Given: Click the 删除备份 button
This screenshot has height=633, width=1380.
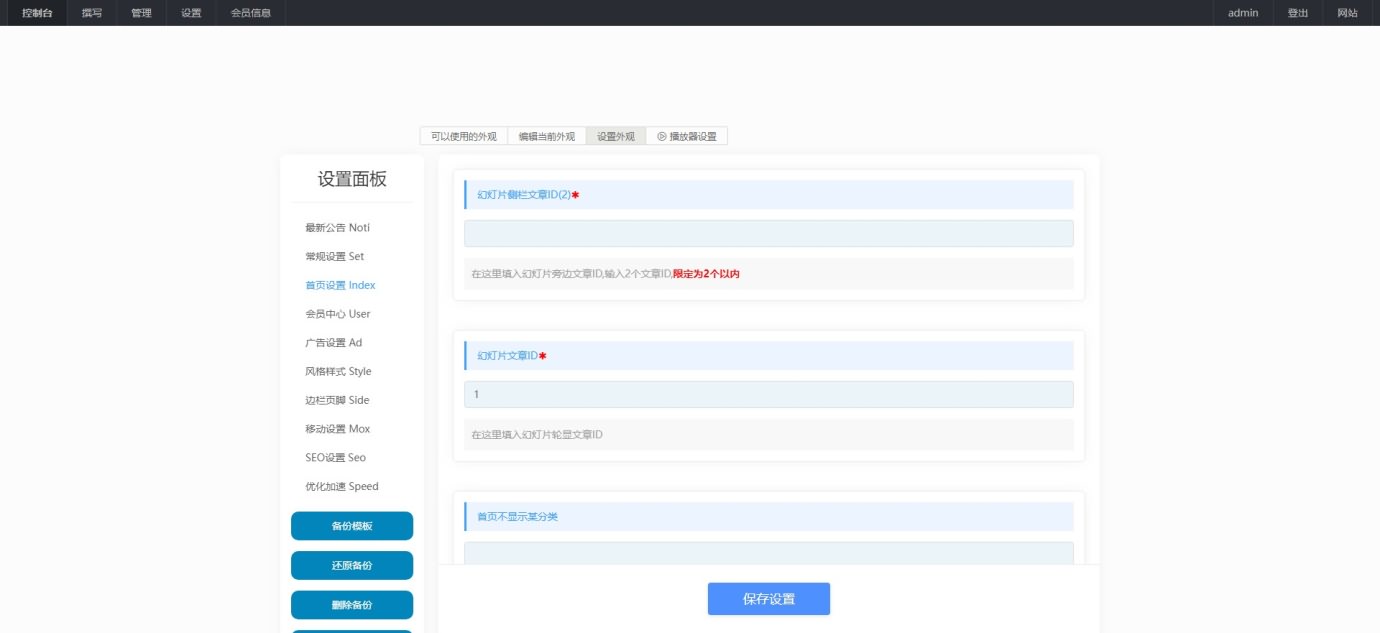Looking at the screenshot, I should pos(352,605).
